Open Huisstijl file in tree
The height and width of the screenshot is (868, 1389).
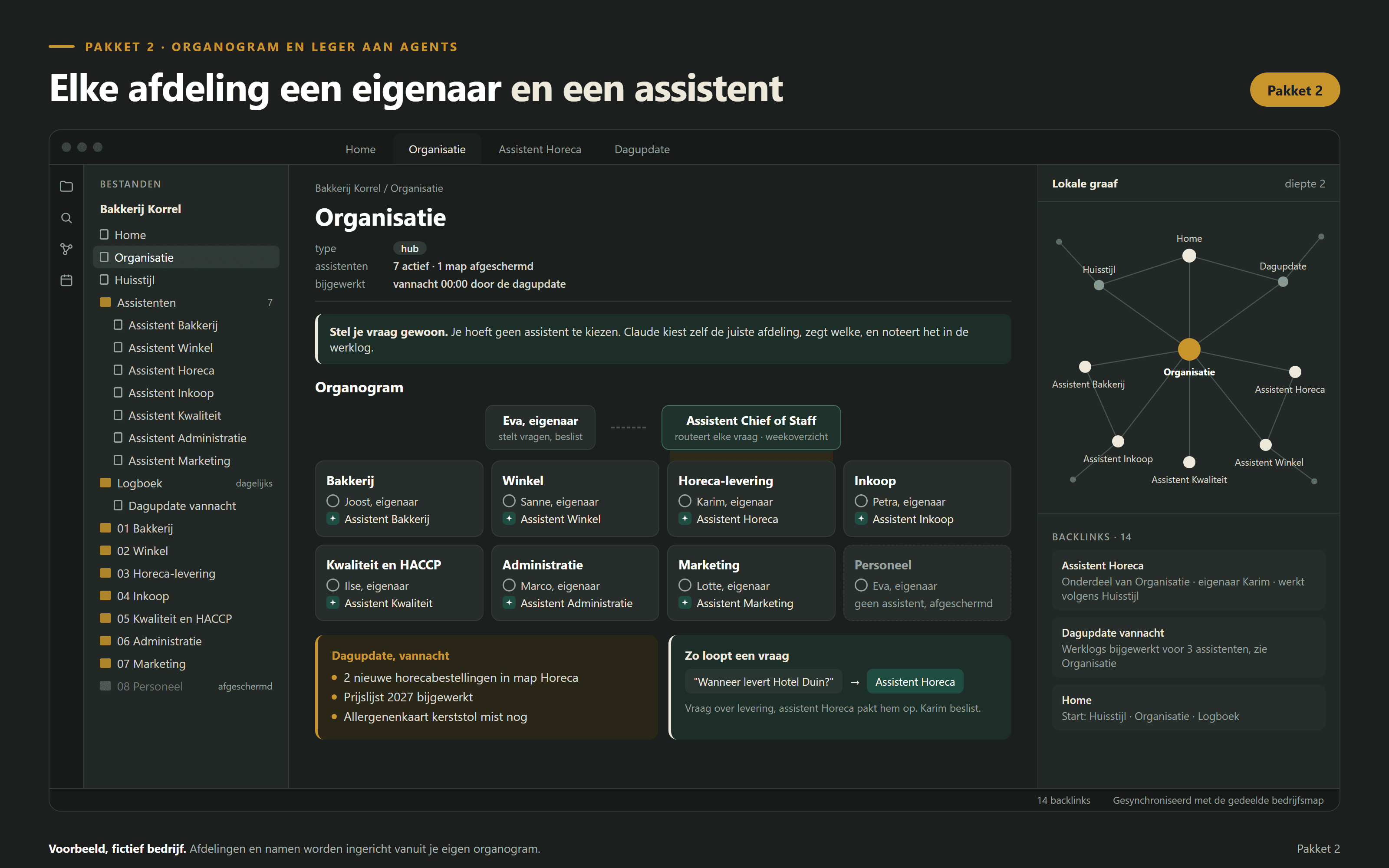click(x=186, y=280)
